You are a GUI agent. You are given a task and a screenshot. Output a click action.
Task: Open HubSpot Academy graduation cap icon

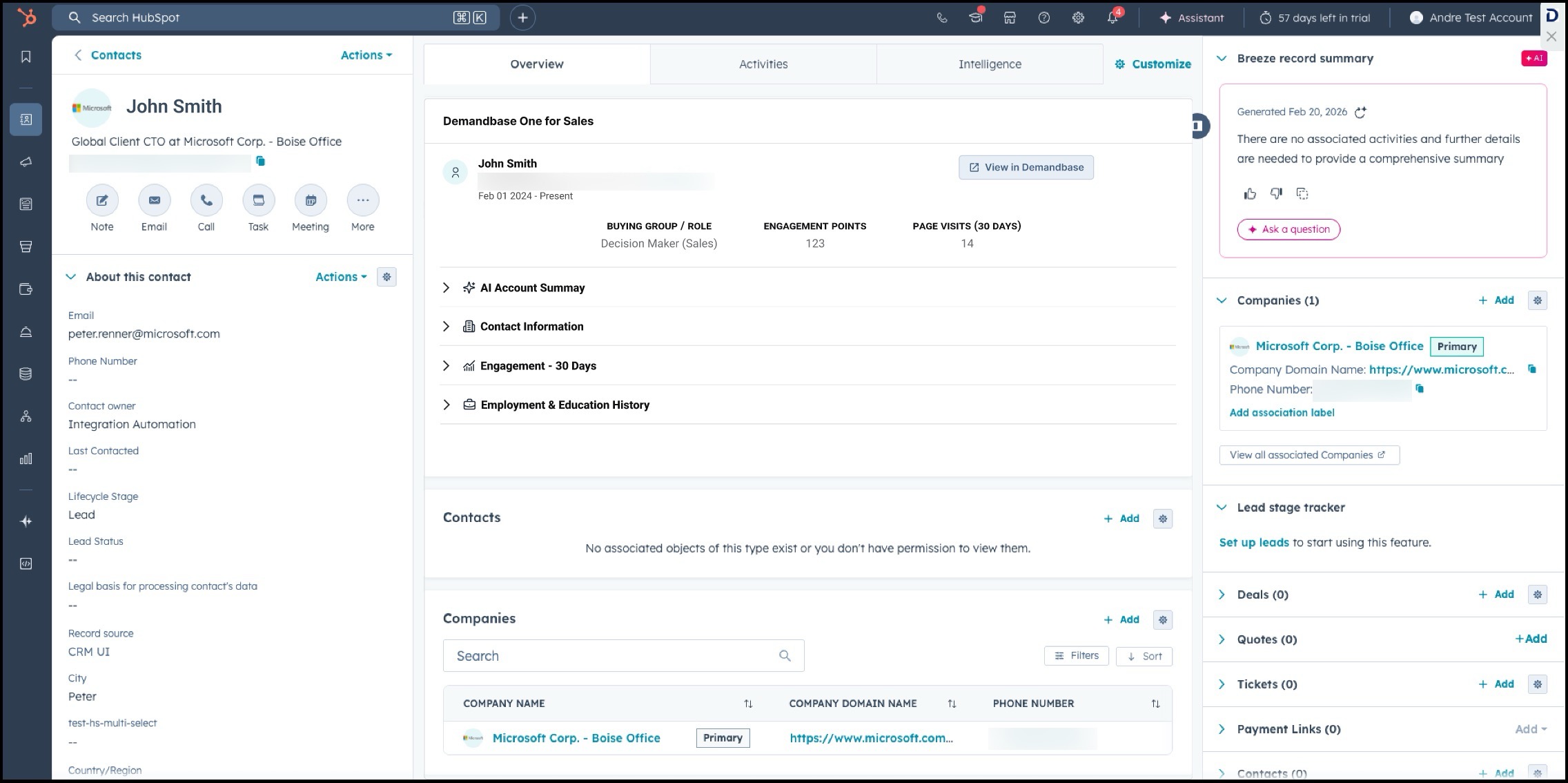tap(976, 18)
